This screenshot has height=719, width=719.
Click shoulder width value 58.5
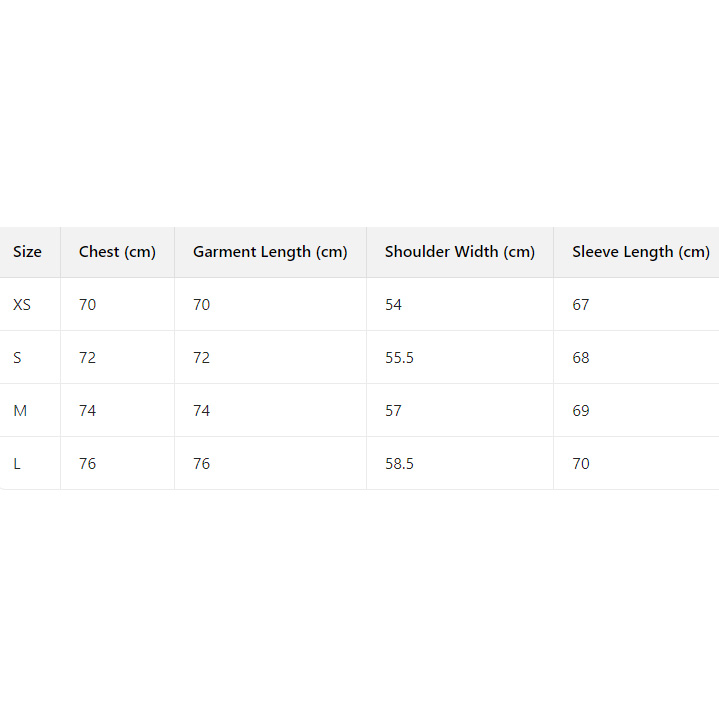[x=399, y=464]
